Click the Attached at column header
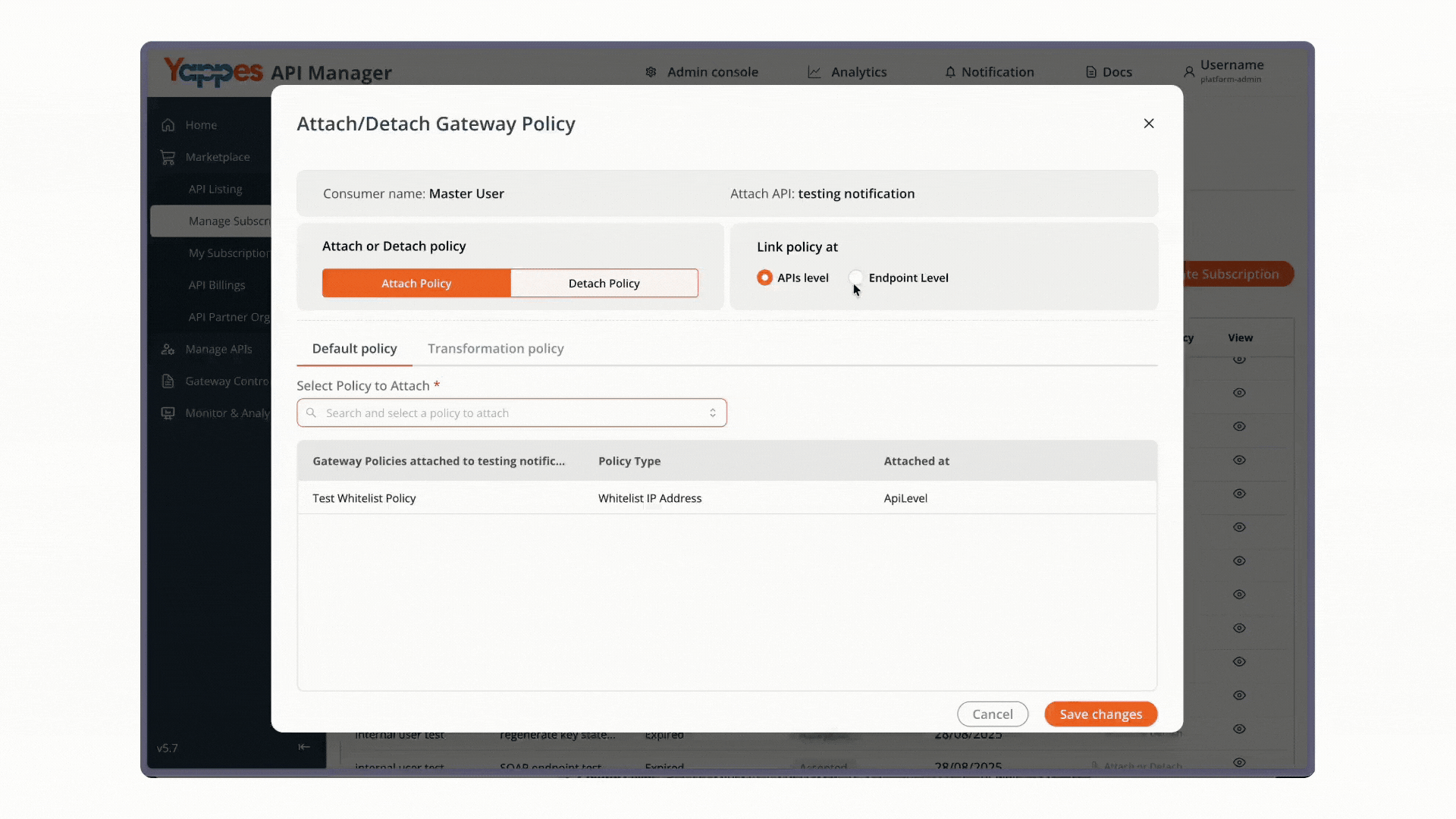The height and width of the screenshot is (819, 1456). [x=916, y=461]
